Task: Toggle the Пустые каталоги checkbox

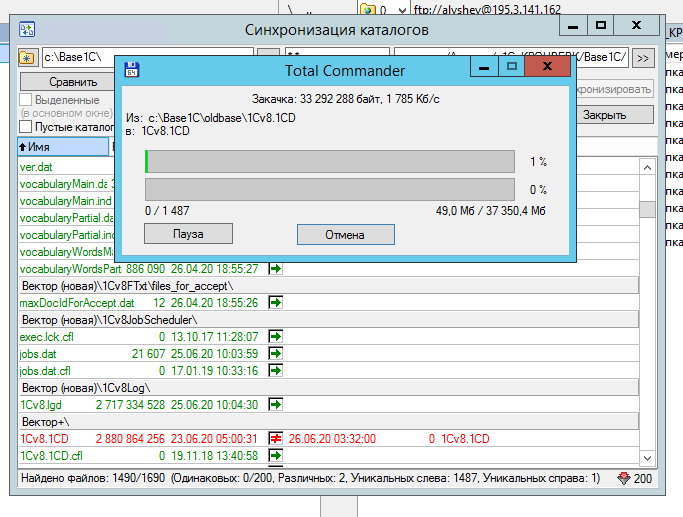Action: coord(26,127)
